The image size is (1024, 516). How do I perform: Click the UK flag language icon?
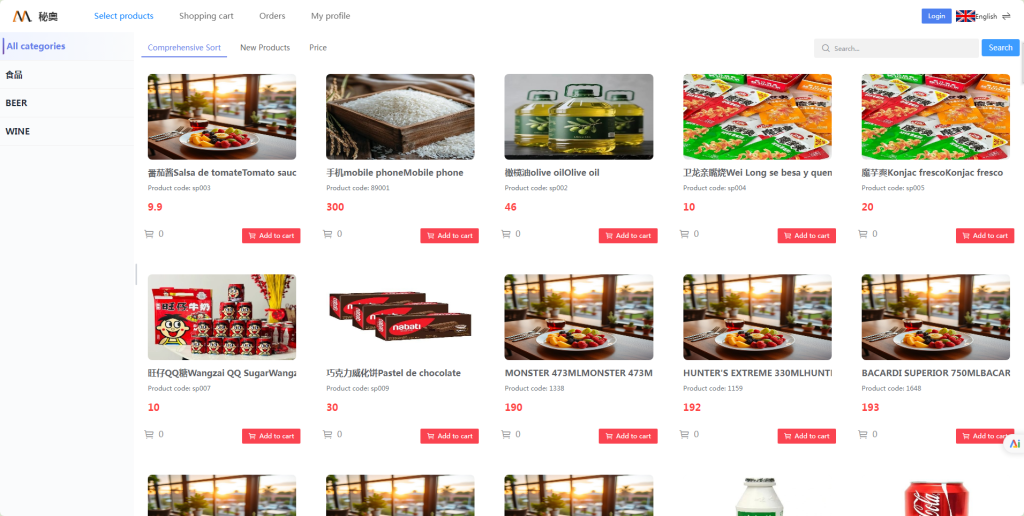[x=965, y=16]
